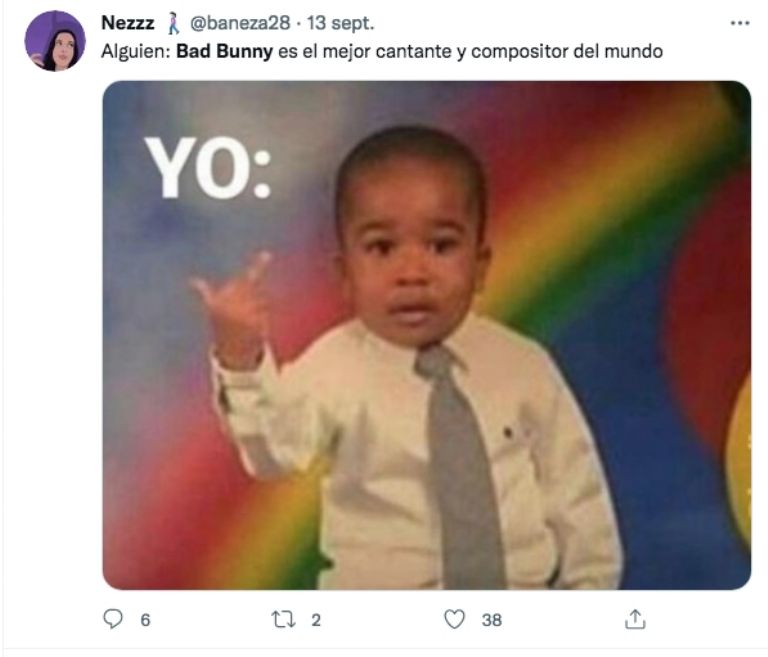Open the reply speech bubble icon
Viewport: 768px width, 657px height.
point(113,619)
